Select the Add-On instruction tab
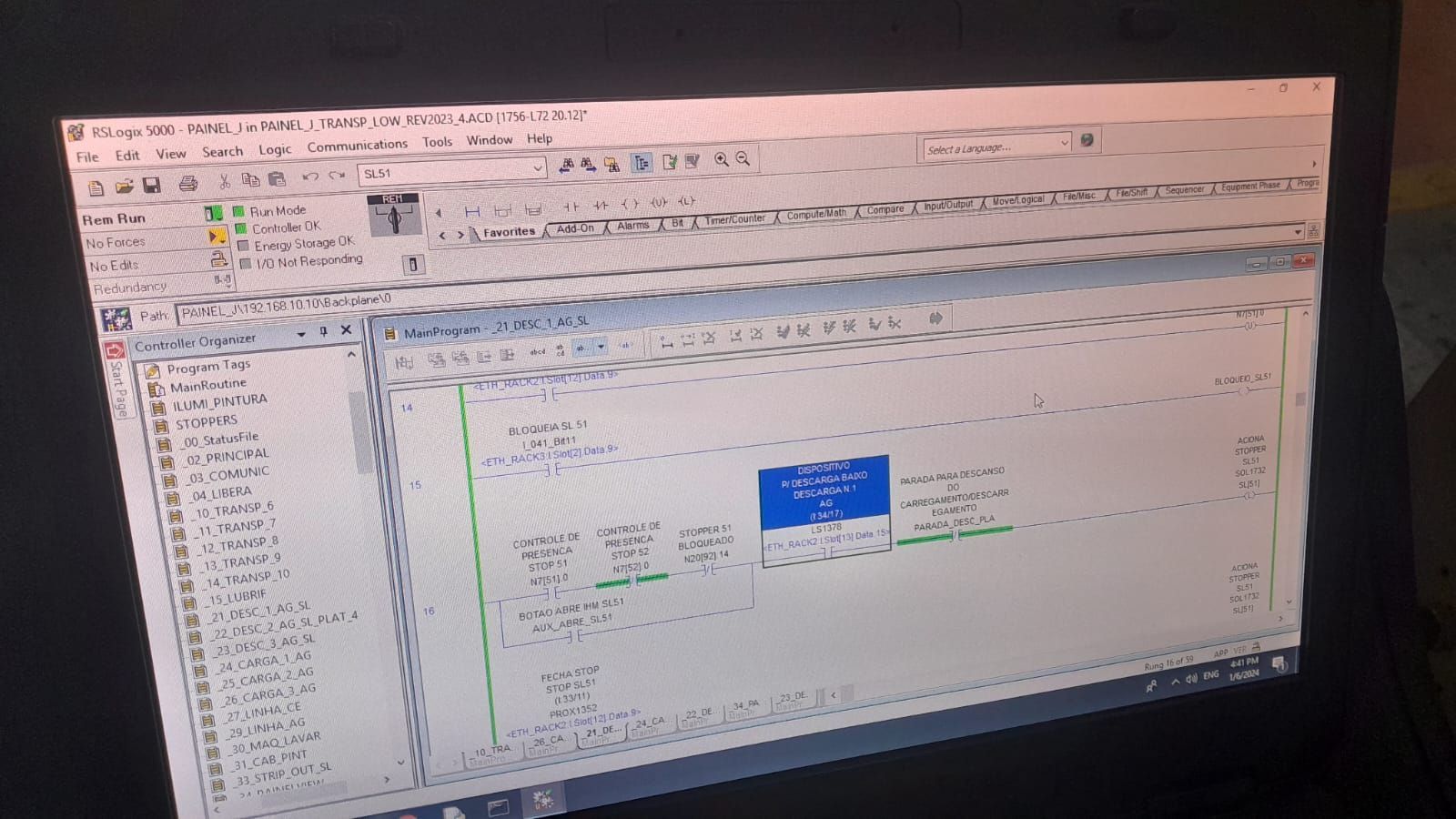The image size is (1456, 819). [x=574, y=228]
